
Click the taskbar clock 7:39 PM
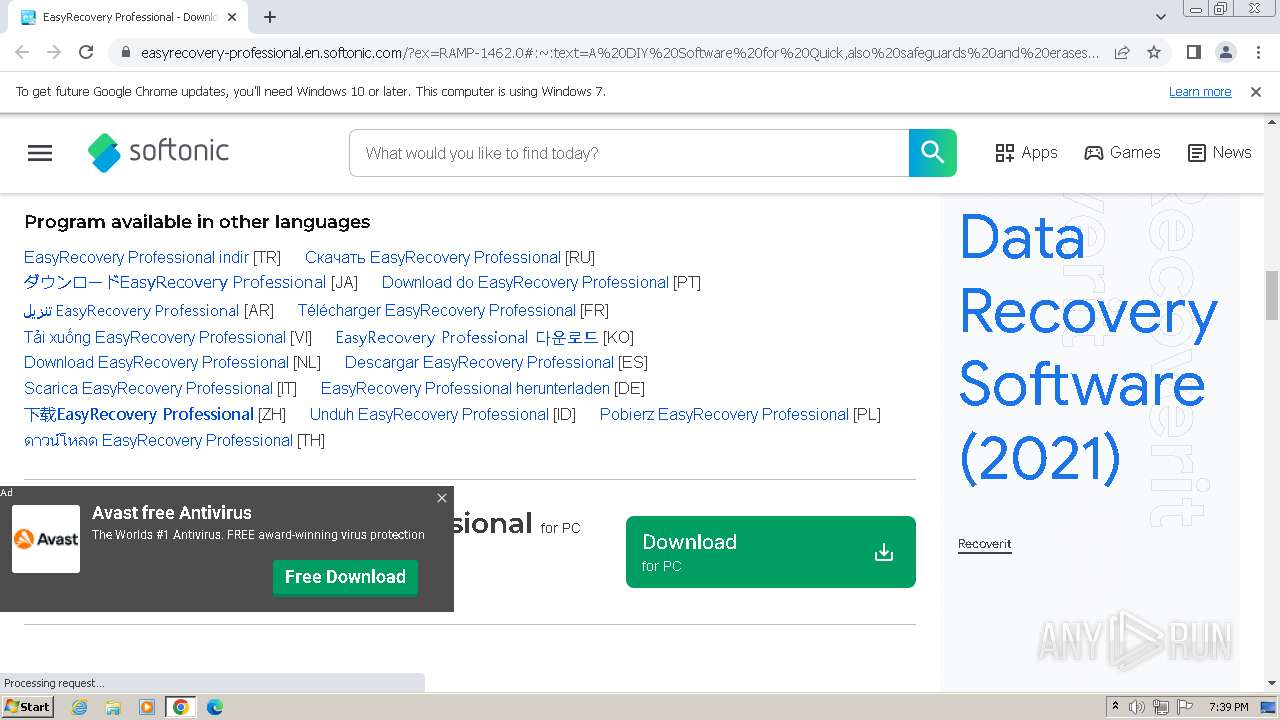pos(1228,707)
